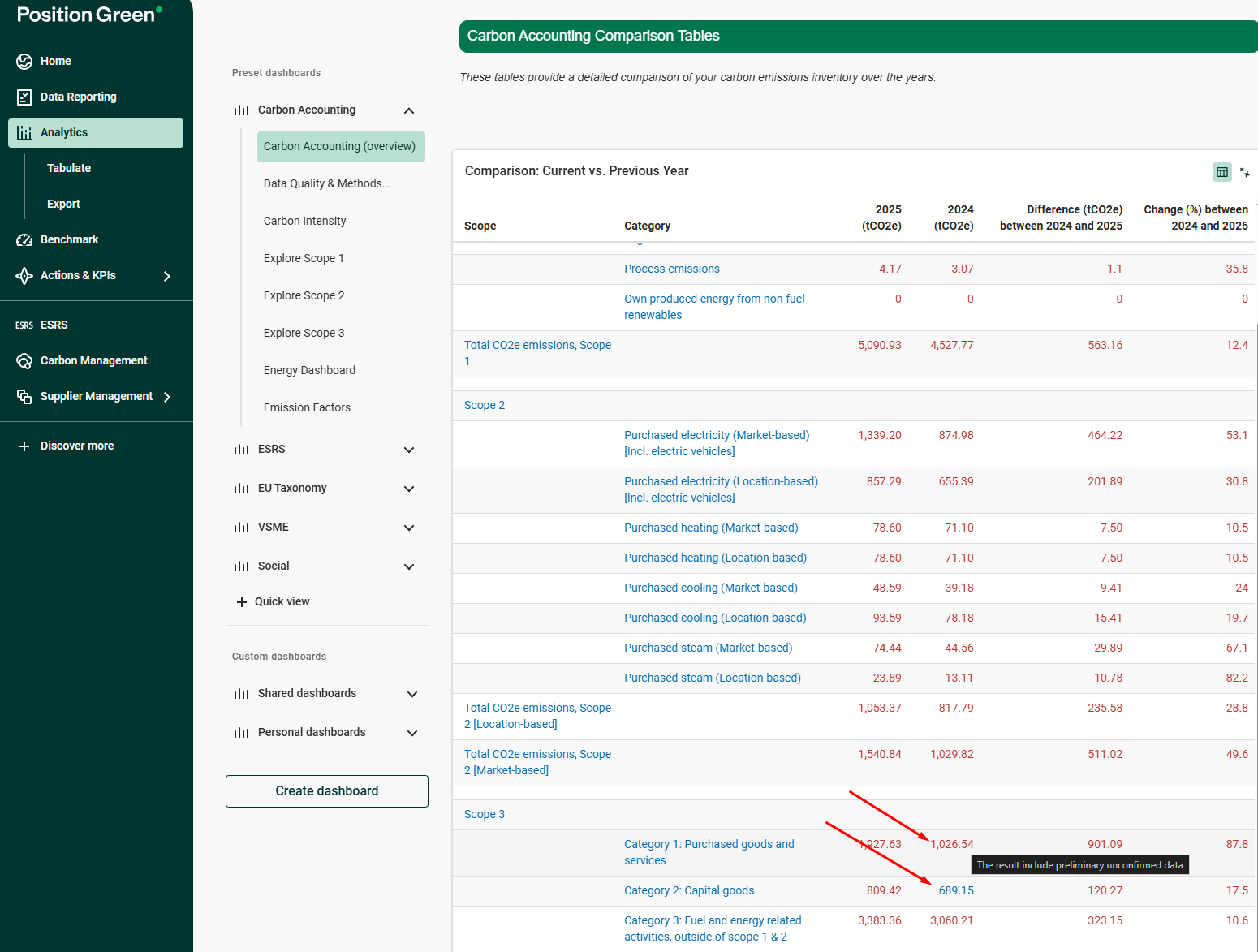Click the sparkle icon at the comparison table's corner
The width and height of the screenshot is (1258, 952).
pyautogui.click(x=1245, y=172)
